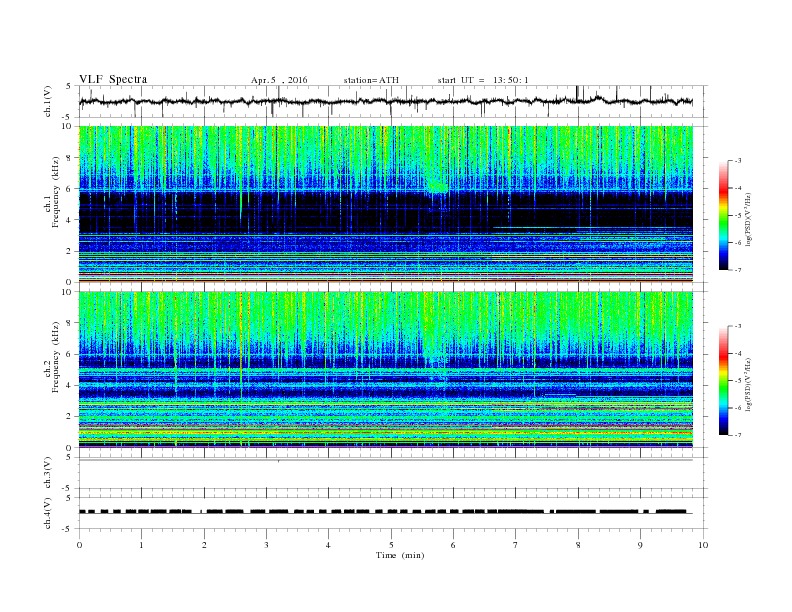This screenshot has width=792, height=612.
Task: Click the ch.4 pulse signal trace
Action: (x=385, y=512)
